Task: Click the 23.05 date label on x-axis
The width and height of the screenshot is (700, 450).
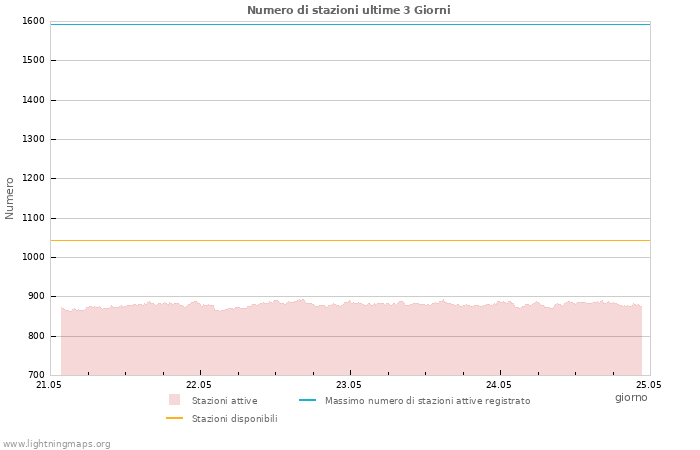Action: click(349, 384)
